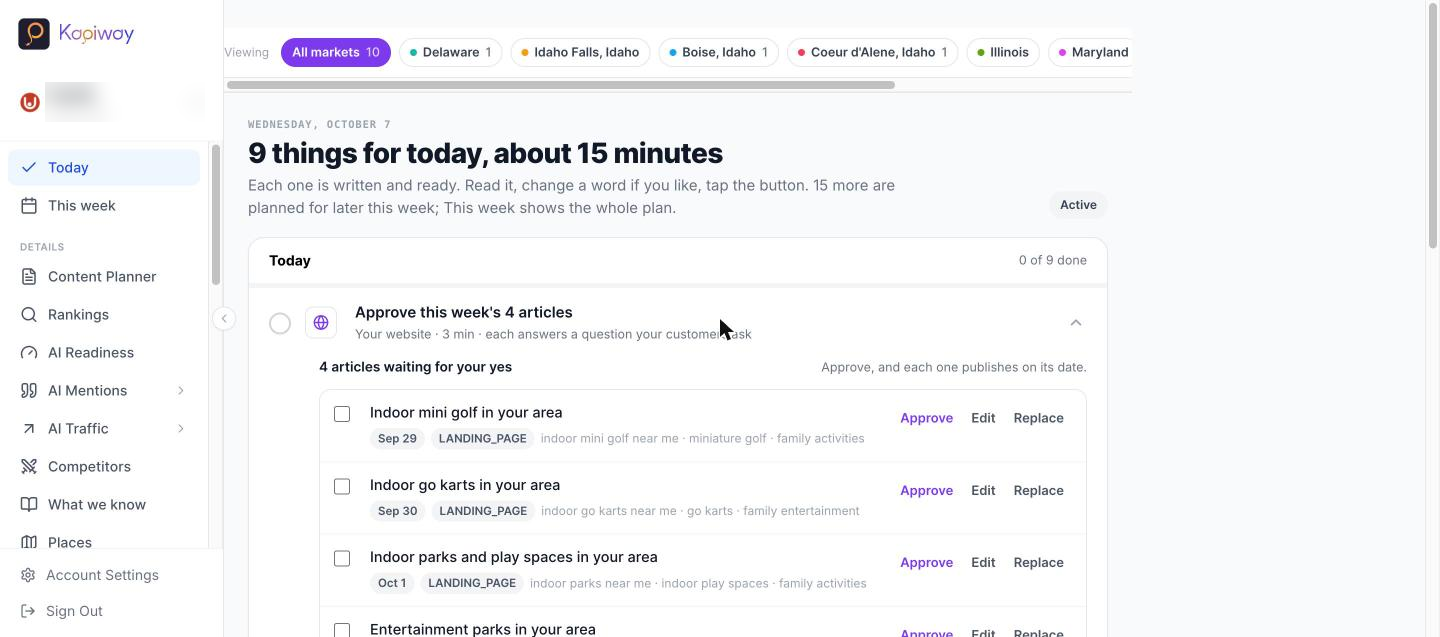
Task: Open the This week plan
Action: [104, 205]
